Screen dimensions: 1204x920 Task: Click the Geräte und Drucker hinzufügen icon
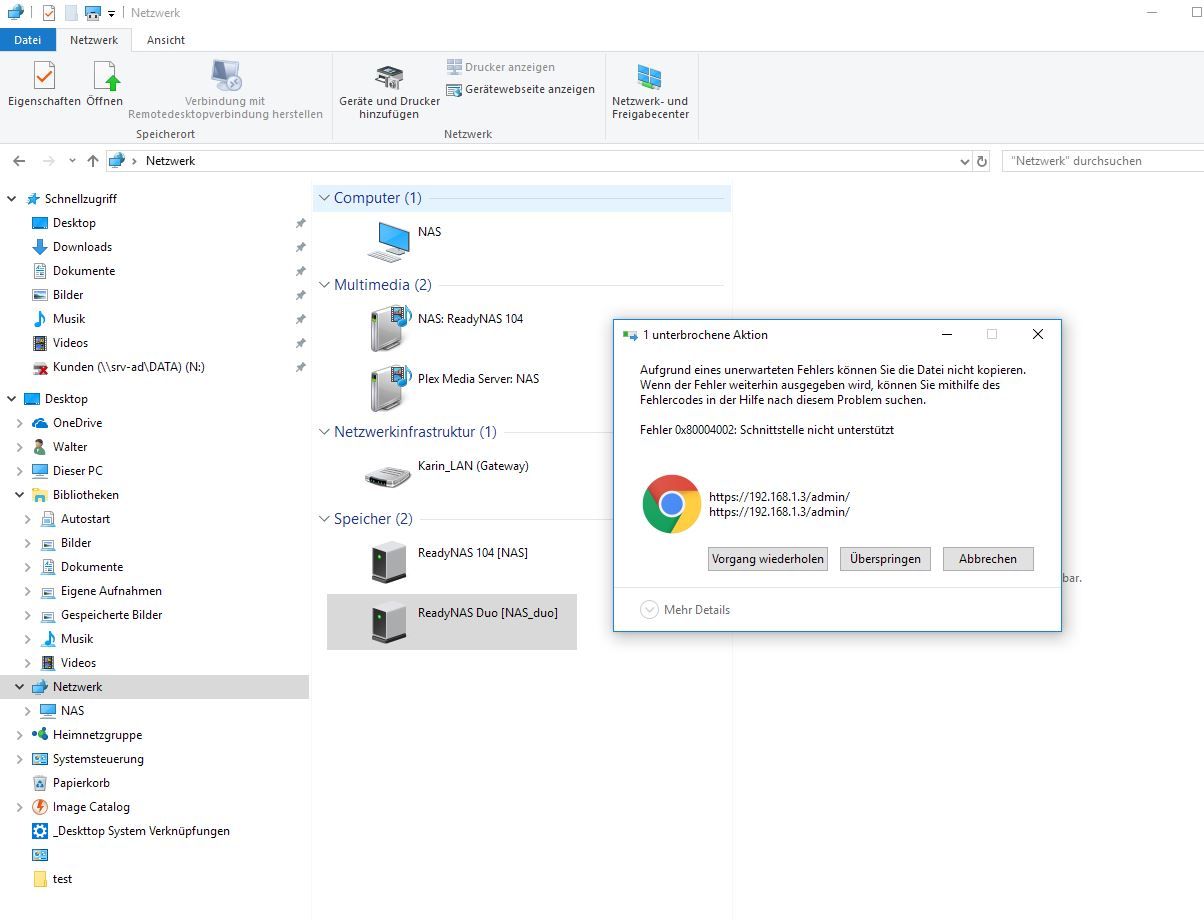pyautogui.click(x=388, y=90)
